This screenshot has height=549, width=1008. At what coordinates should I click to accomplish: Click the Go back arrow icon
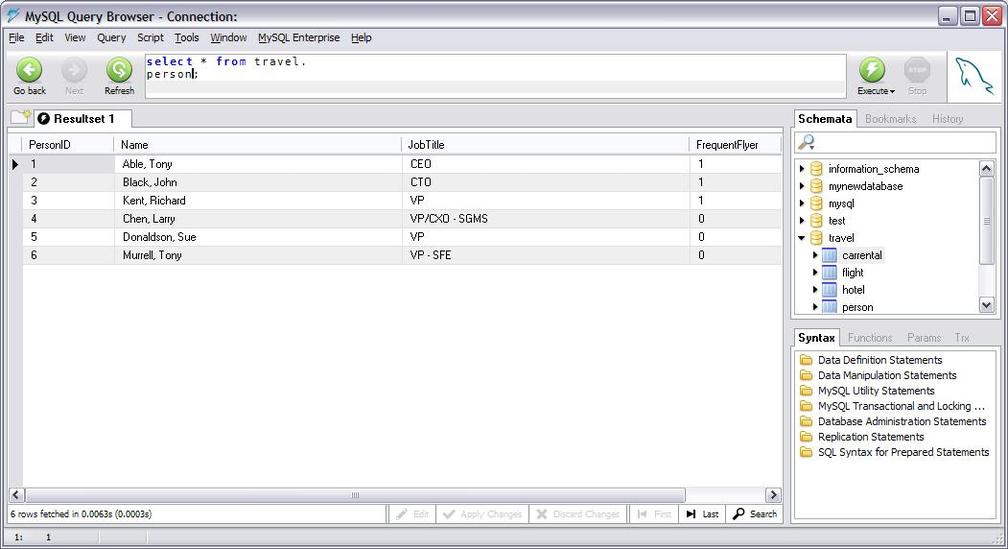pos(29,70)
